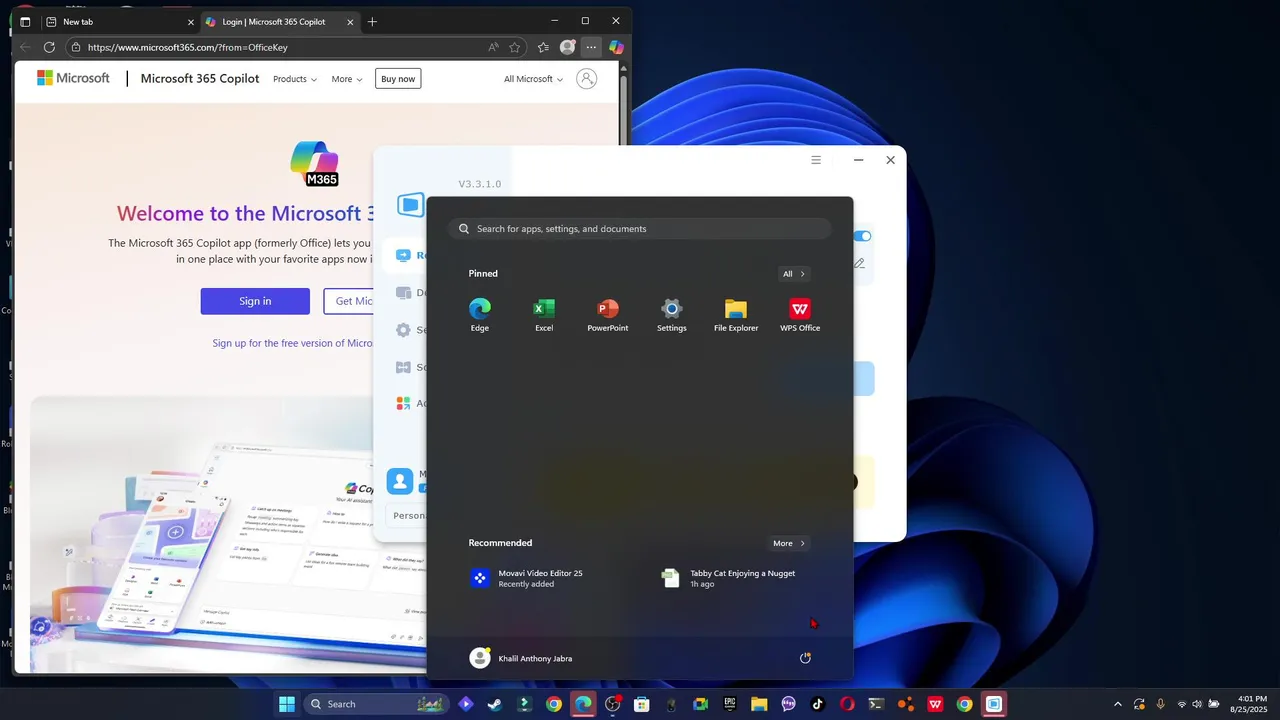The height and width of the screenshot is (720, 1280).
Task: Select Login Microsoft 365 Copilot tab
Action: tap(279, 21)
